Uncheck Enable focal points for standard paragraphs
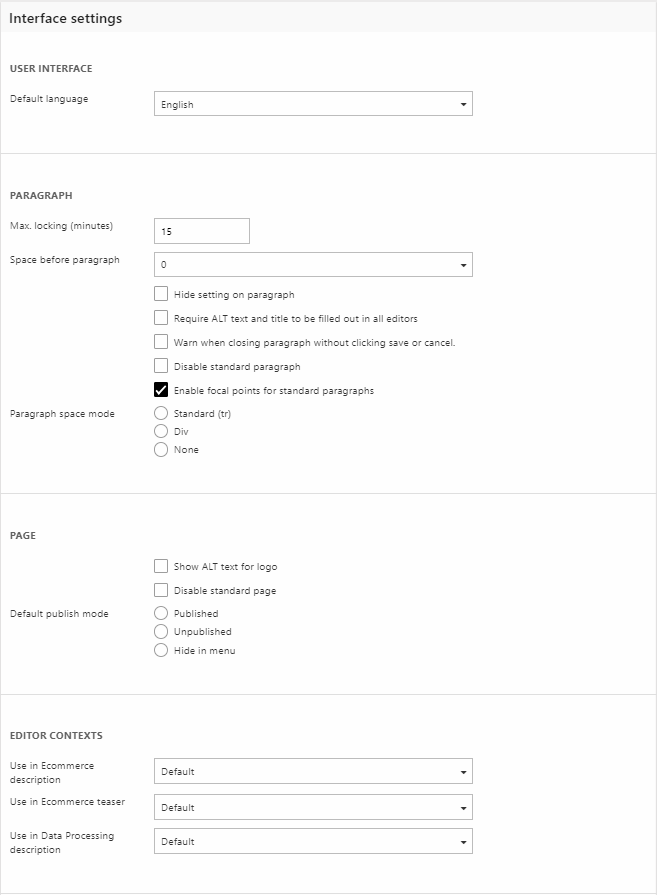 pos(161,390)
